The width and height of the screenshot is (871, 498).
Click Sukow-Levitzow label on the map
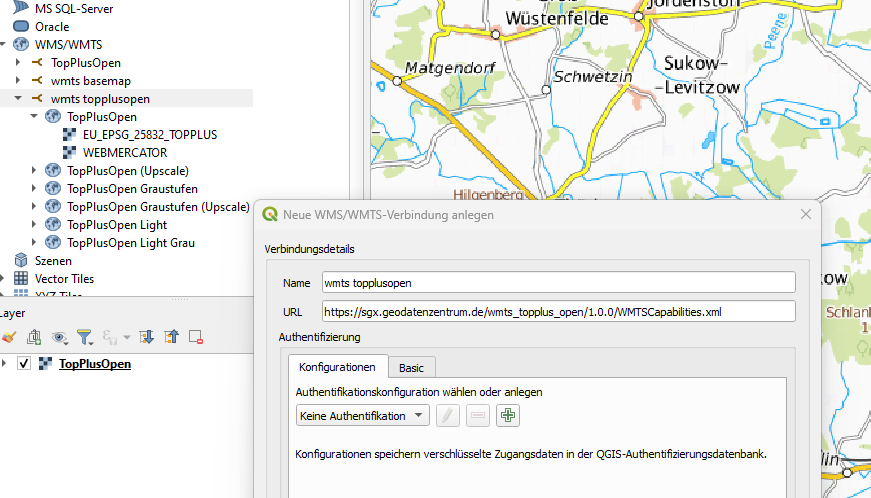[698, 75]
